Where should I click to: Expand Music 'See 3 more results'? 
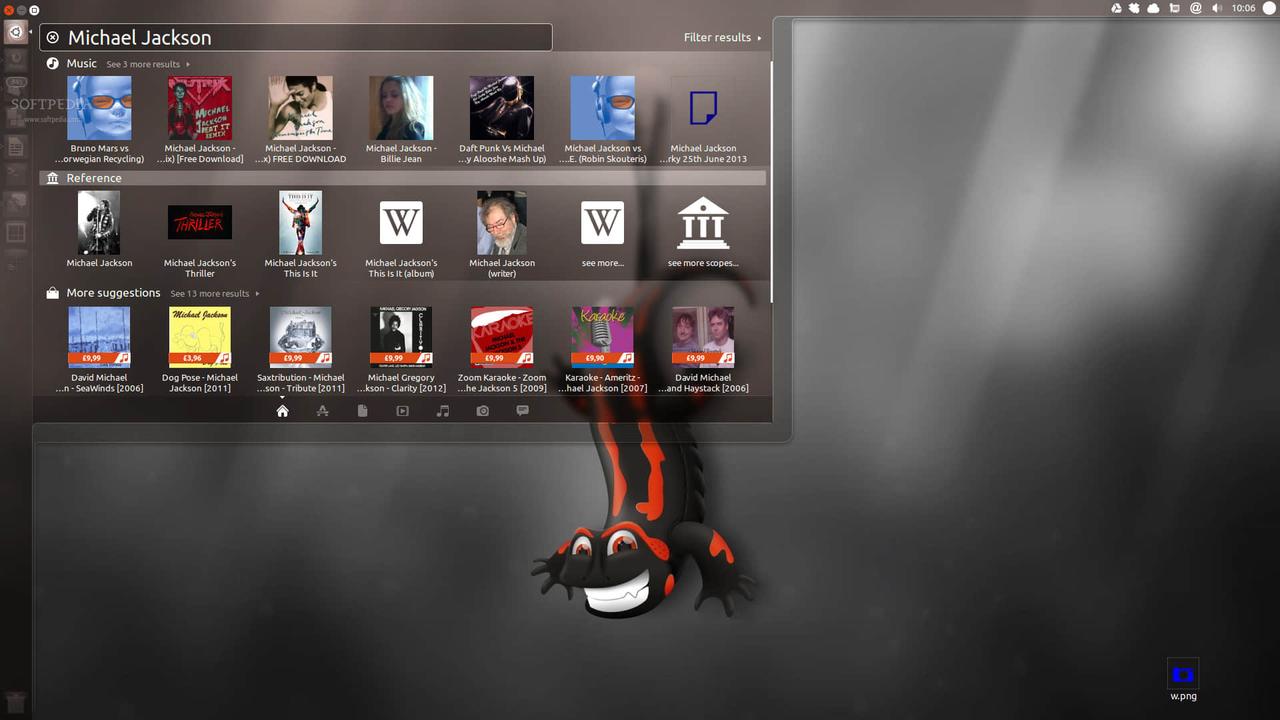tap(146, 64)
